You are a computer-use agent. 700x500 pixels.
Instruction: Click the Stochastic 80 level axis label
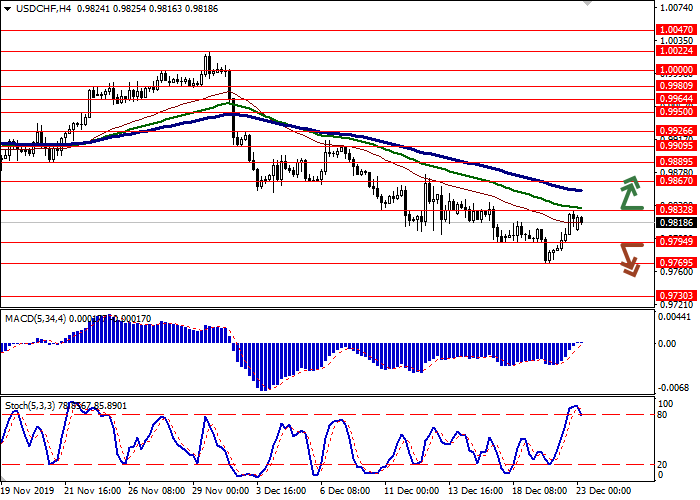[663, 414]
